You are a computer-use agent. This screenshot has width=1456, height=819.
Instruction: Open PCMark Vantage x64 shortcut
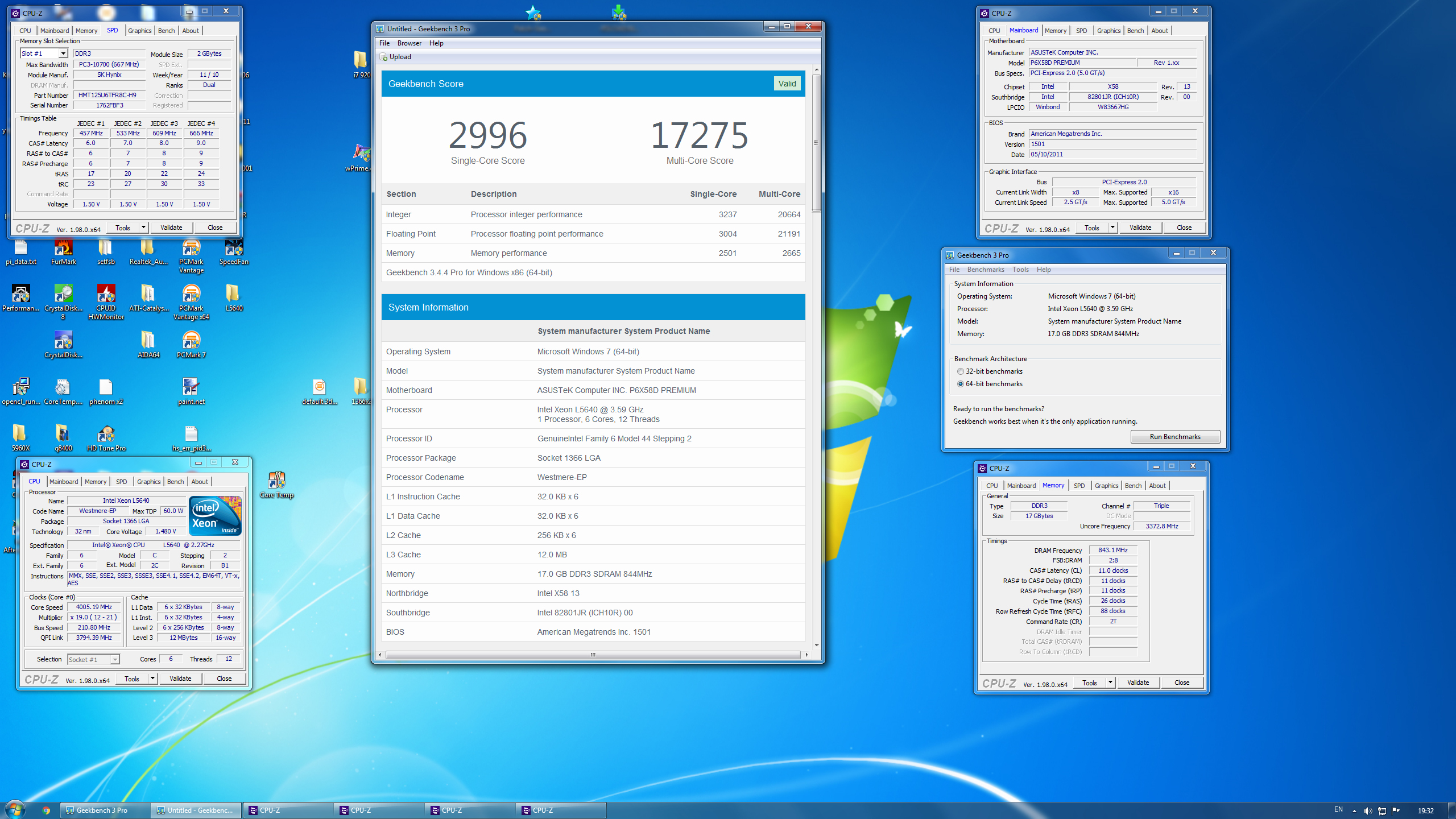(x=191, y=303)
